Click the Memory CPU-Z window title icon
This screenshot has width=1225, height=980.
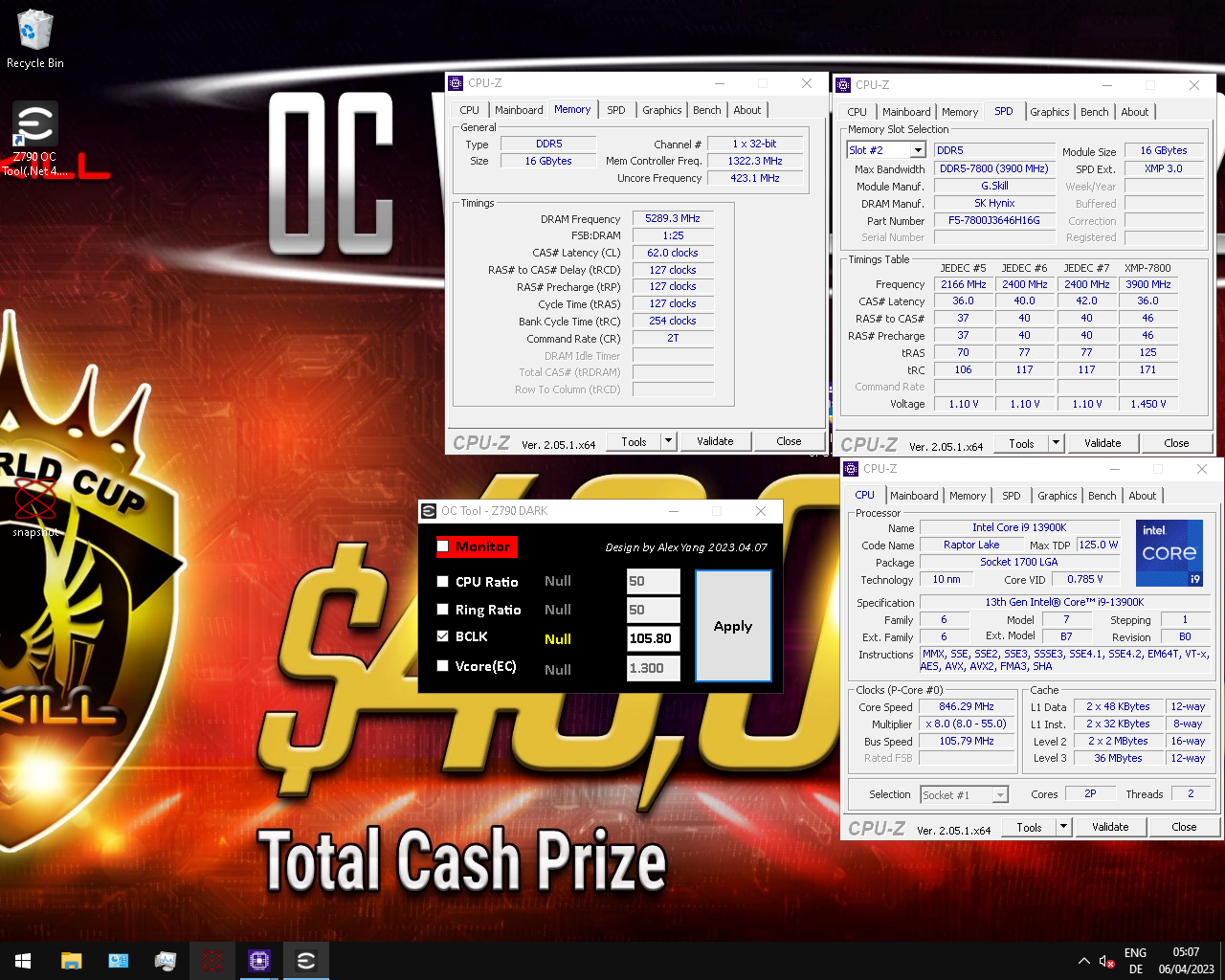456,83
